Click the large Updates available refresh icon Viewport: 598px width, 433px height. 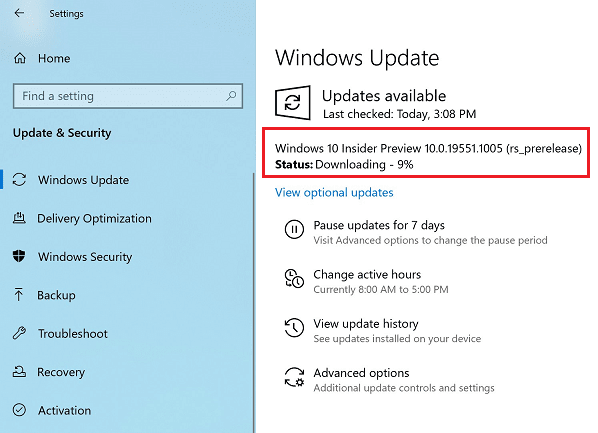(x=293, y=103)
